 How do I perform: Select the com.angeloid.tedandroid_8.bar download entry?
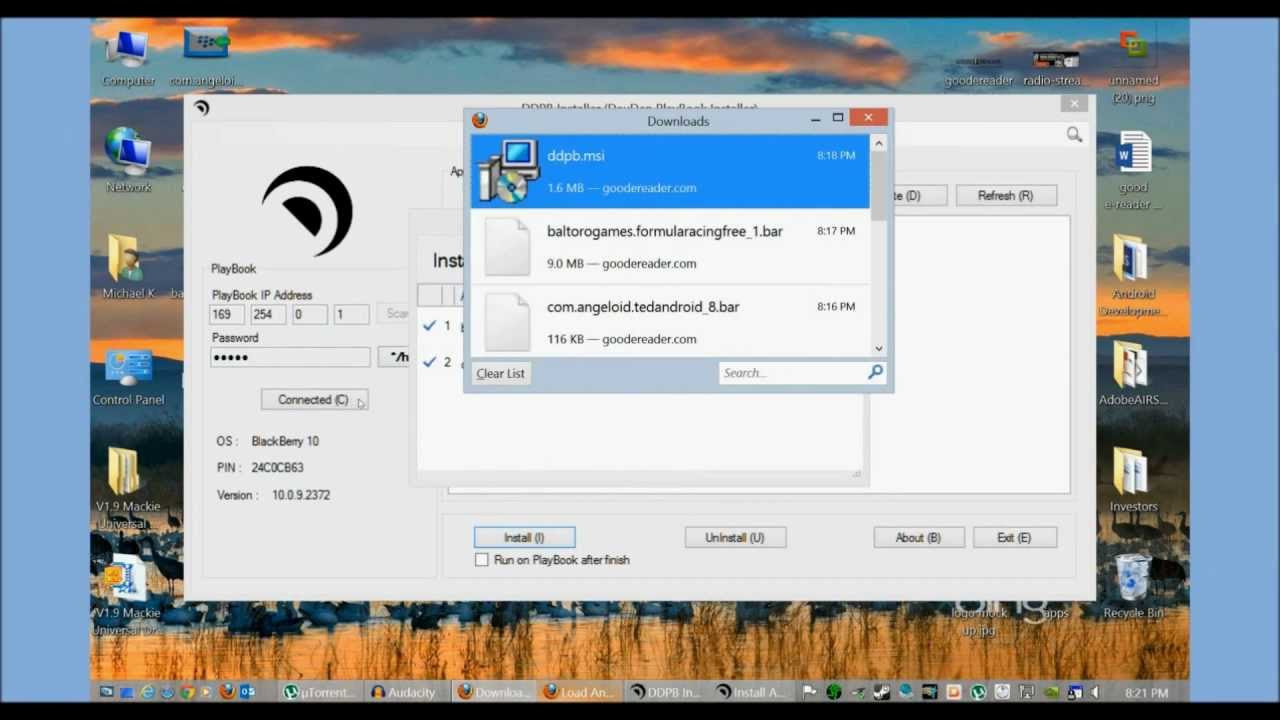670,321
